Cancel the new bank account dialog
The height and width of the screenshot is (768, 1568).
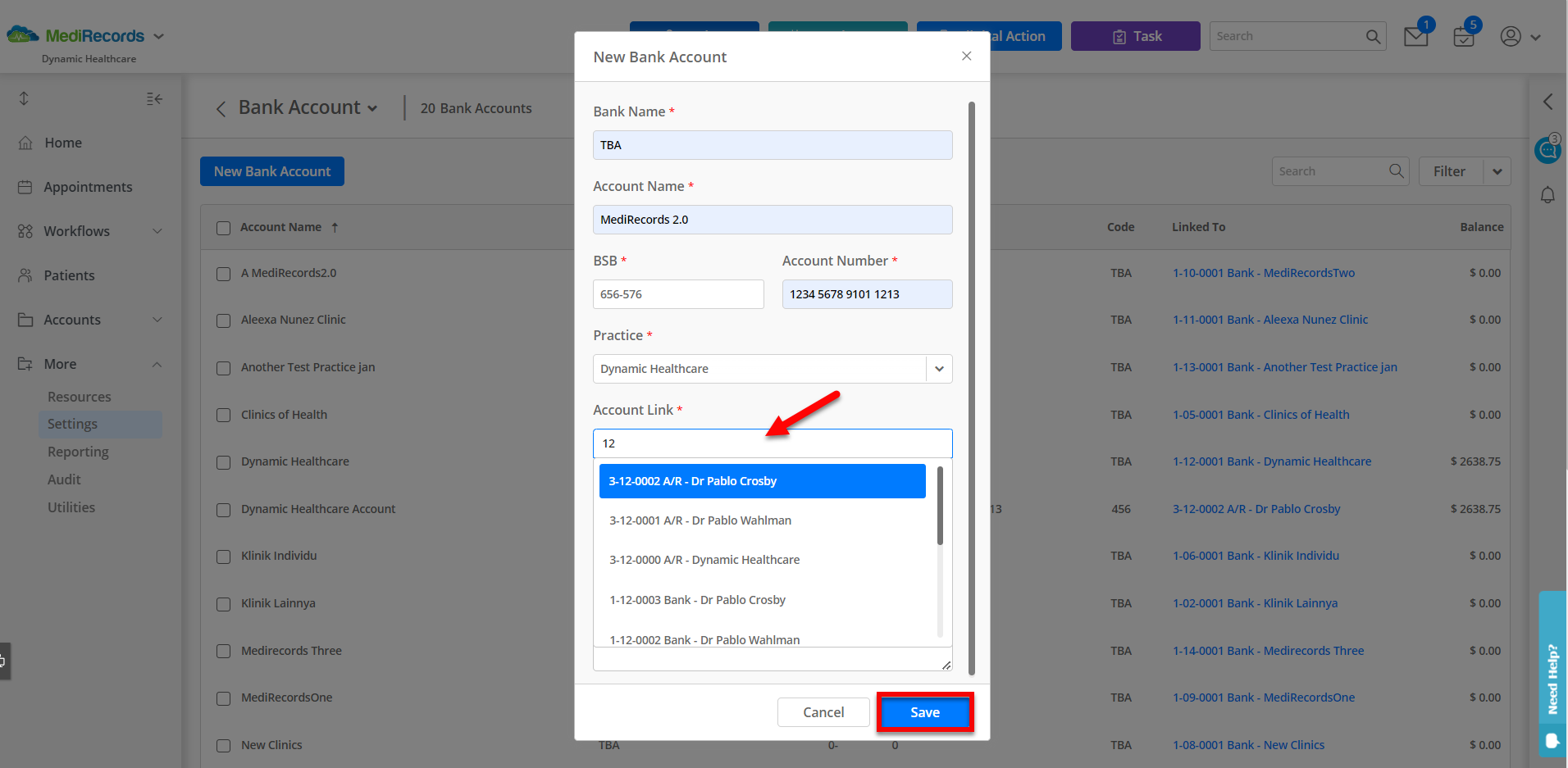point(823,712)
